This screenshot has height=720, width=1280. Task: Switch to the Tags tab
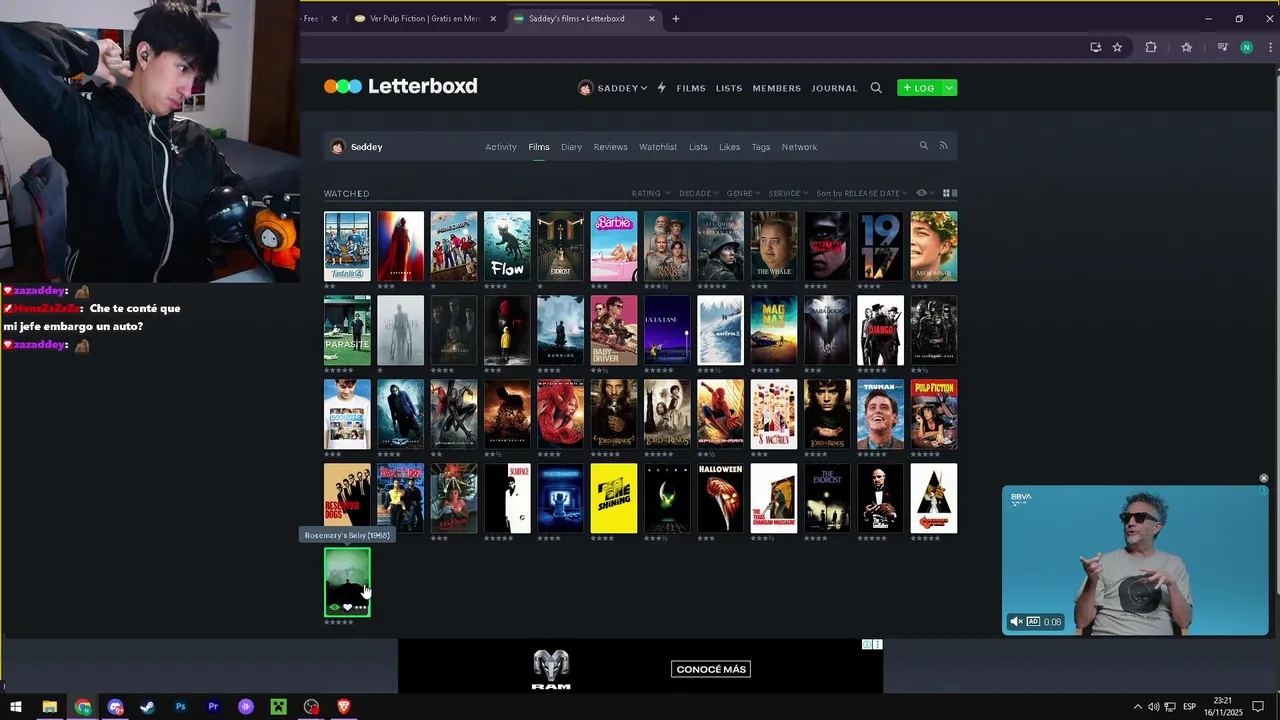click(x=761, y=147)
